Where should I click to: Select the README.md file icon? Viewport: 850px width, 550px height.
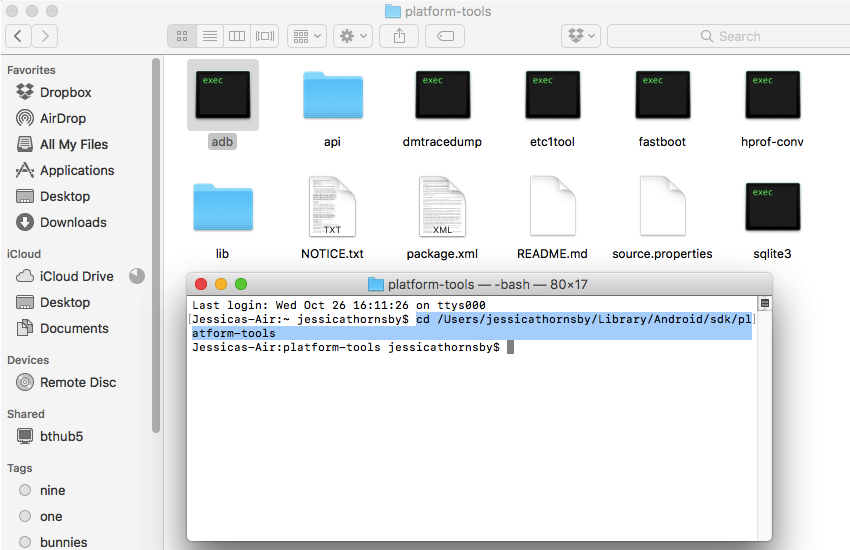point(552,206)
